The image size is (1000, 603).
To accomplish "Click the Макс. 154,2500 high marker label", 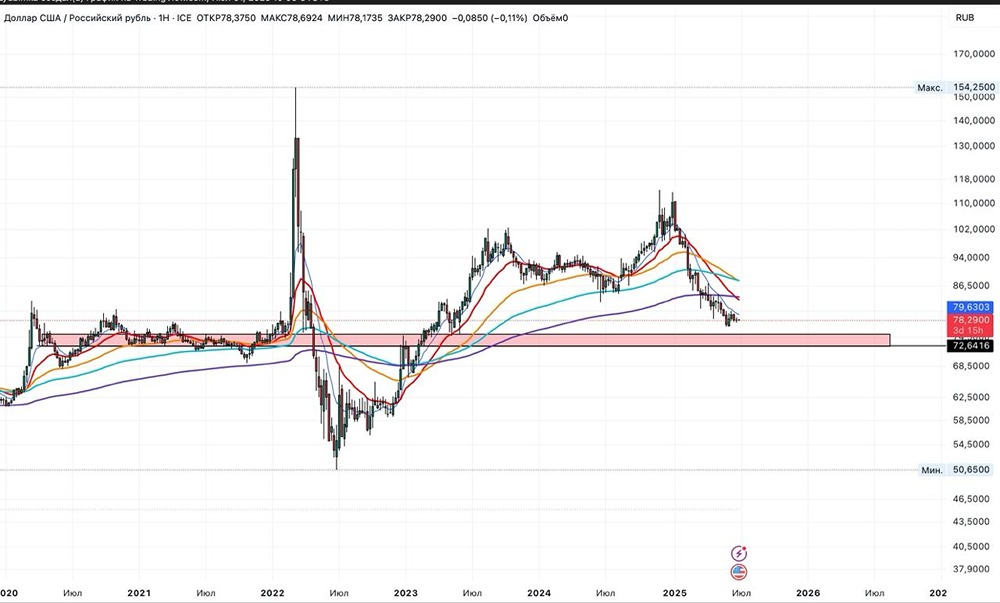I will 955,87.
